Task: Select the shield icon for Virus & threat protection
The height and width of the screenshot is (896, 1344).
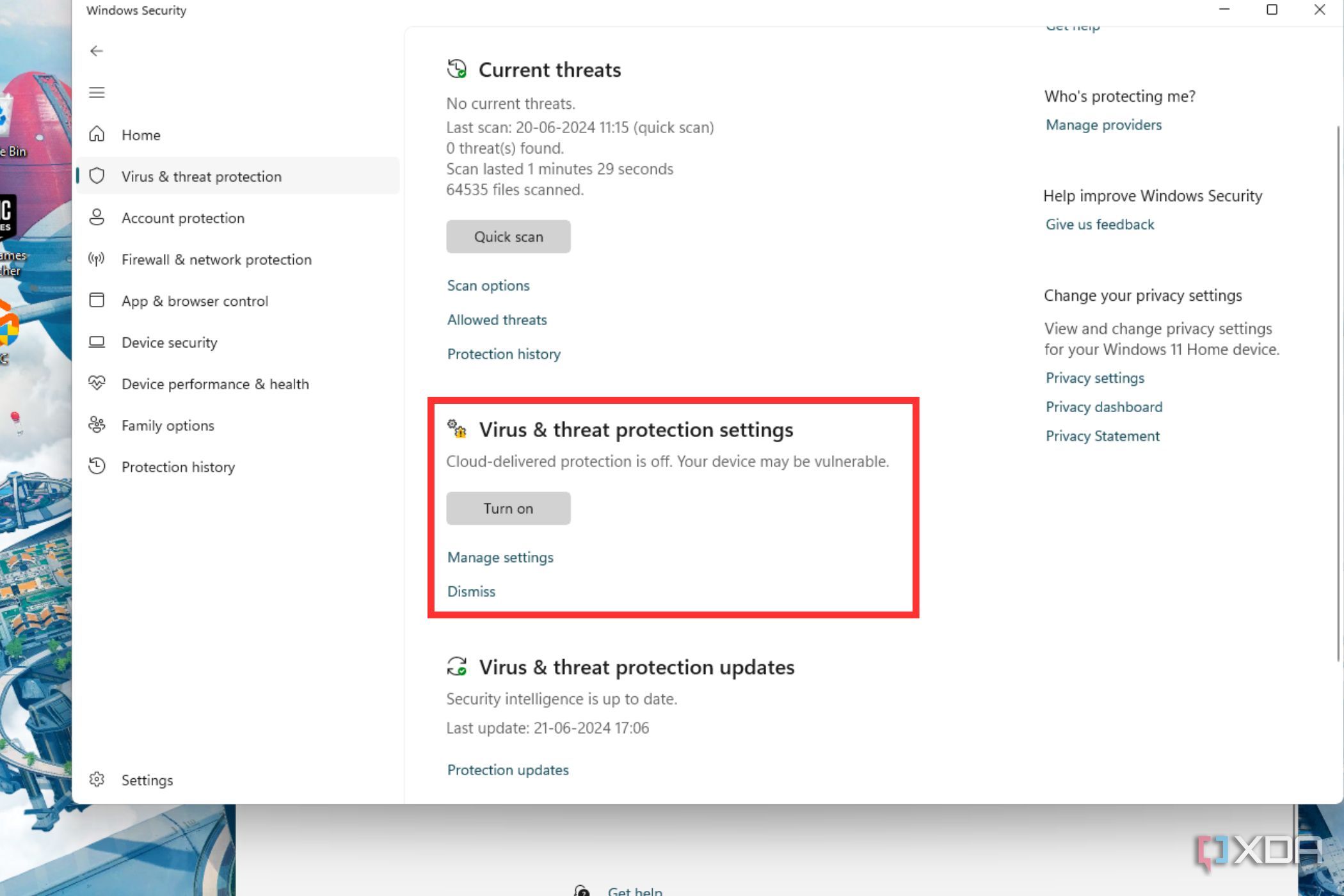Action: [97, 176]
